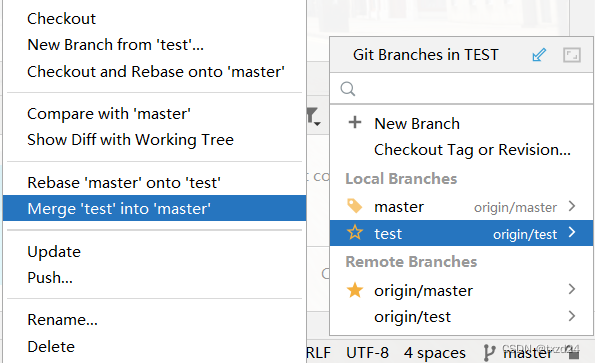This screenshot has width=595, height=363.
Task: Choose Show Diff with Working Tree
Action: (130, 140)
